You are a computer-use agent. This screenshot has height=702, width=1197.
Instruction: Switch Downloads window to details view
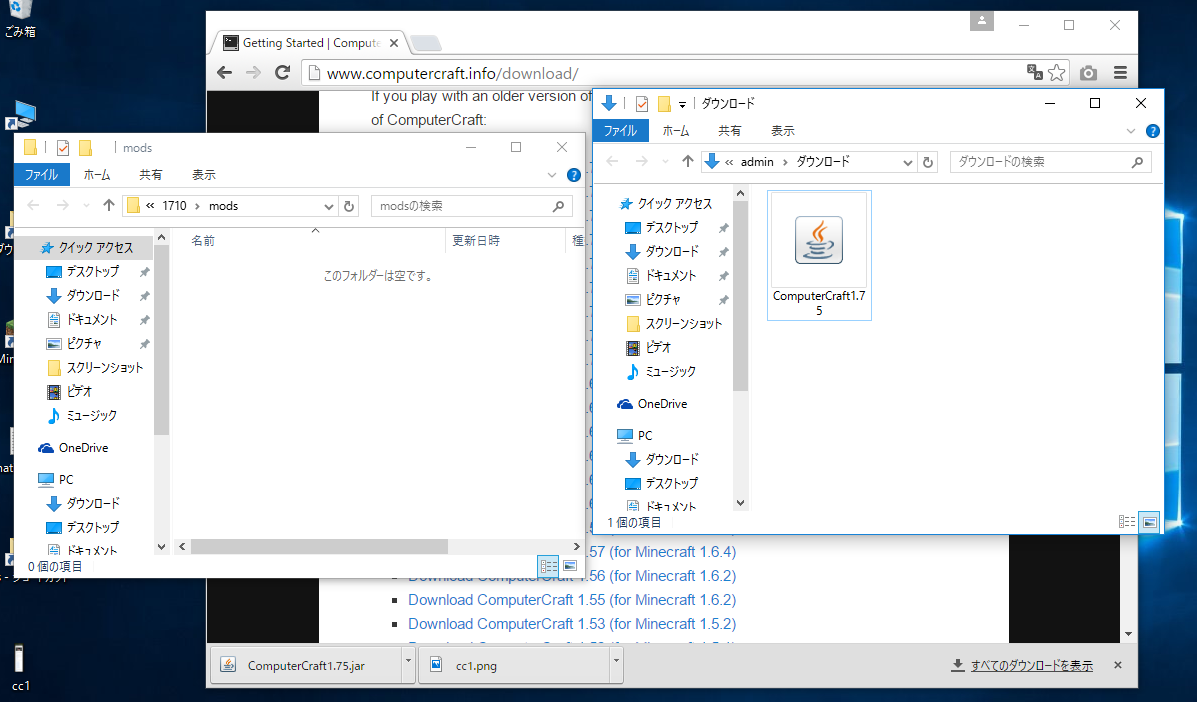[1127, 521]
